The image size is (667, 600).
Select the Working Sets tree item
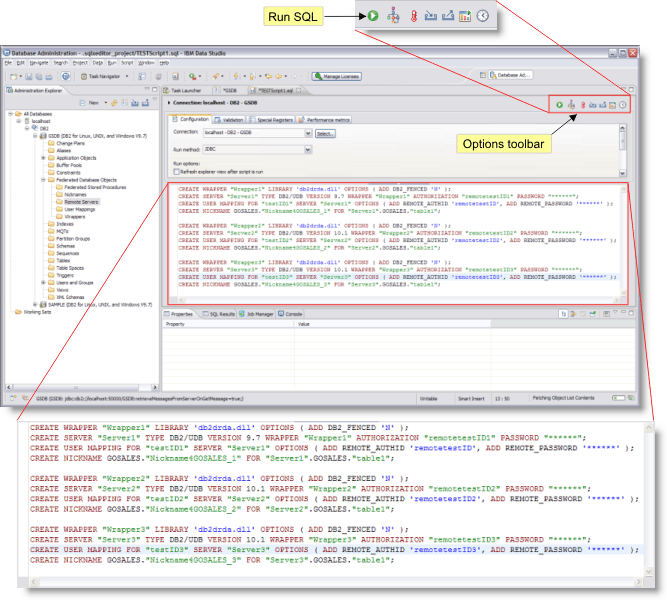coord(33,312)
